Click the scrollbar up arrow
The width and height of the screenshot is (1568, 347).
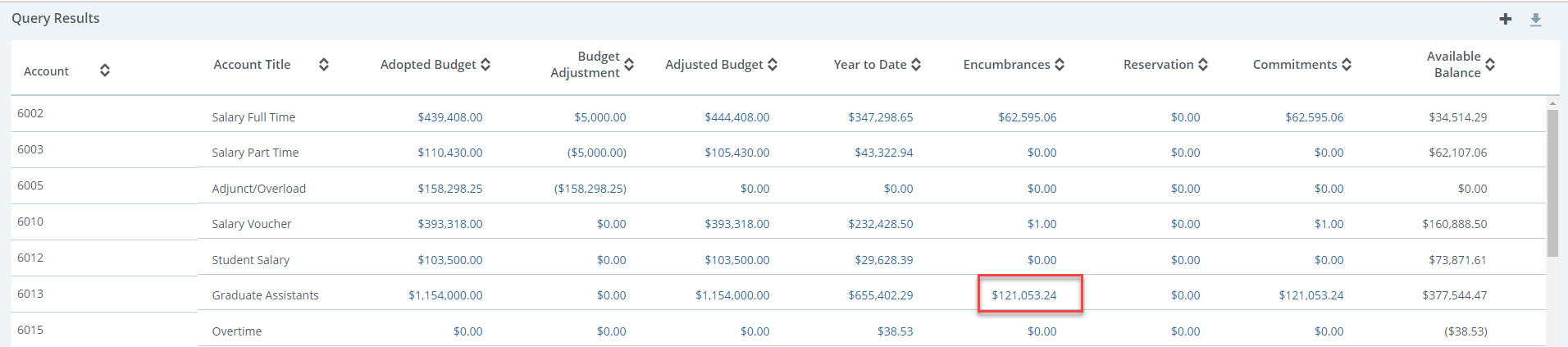pos(1552,103)
